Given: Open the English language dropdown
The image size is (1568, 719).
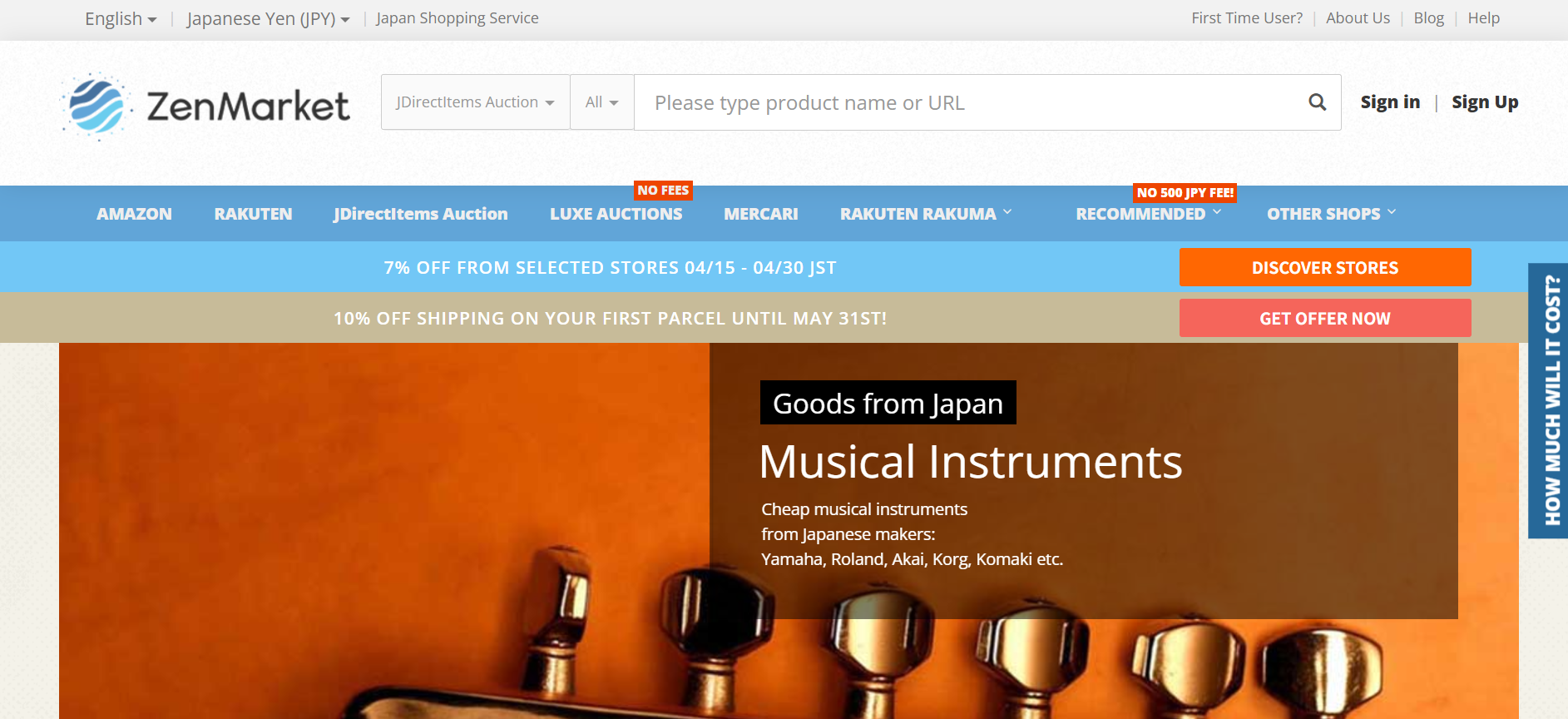Looking at the screenshot, I should 121,18.
